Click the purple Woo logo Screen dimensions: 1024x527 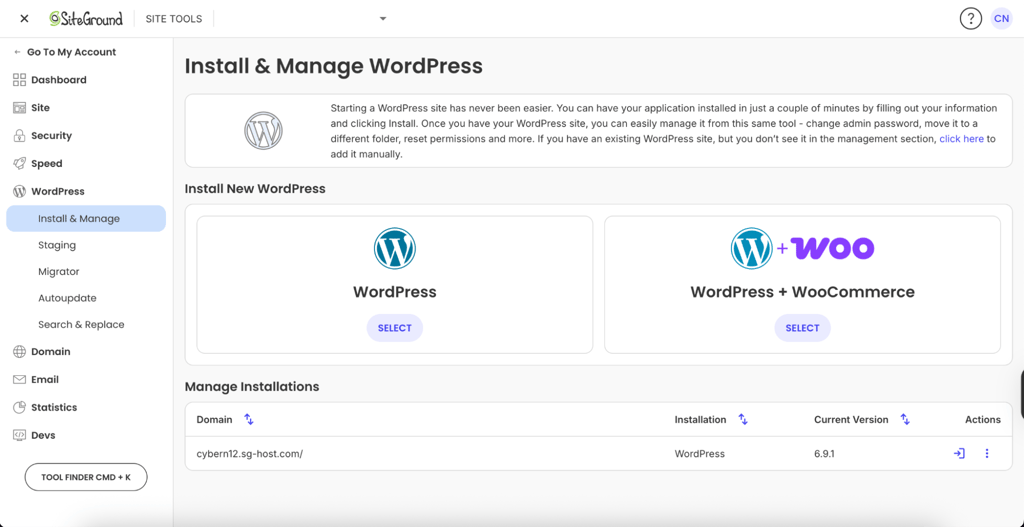(833, 248)
